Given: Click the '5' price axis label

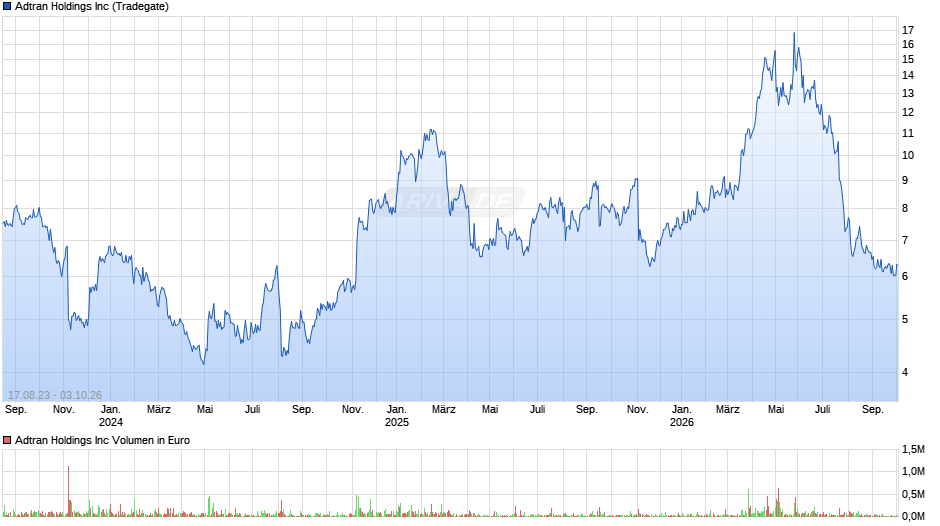Looking at the screenshot, I should click(x=905, y=320).
